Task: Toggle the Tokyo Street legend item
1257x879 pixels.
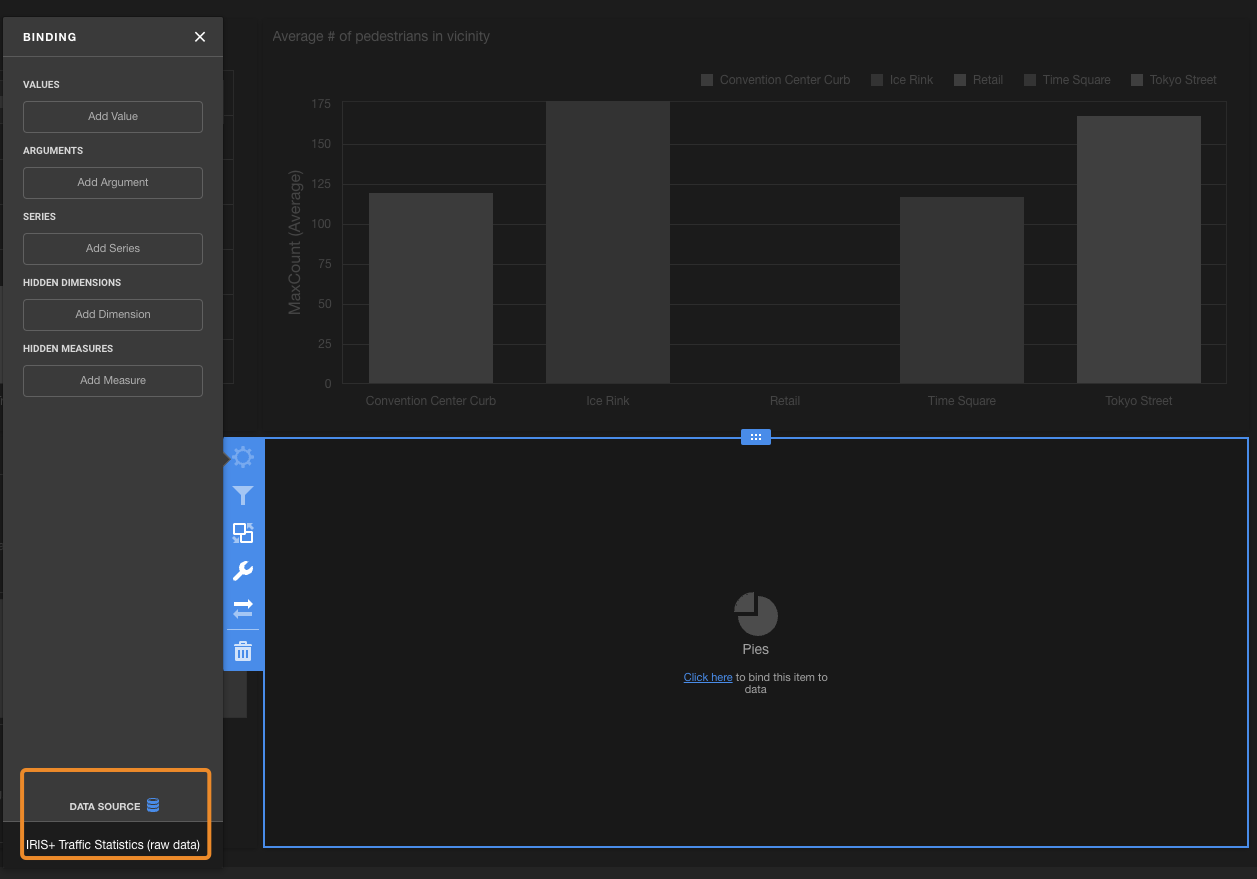Action: click(1174, 80)
